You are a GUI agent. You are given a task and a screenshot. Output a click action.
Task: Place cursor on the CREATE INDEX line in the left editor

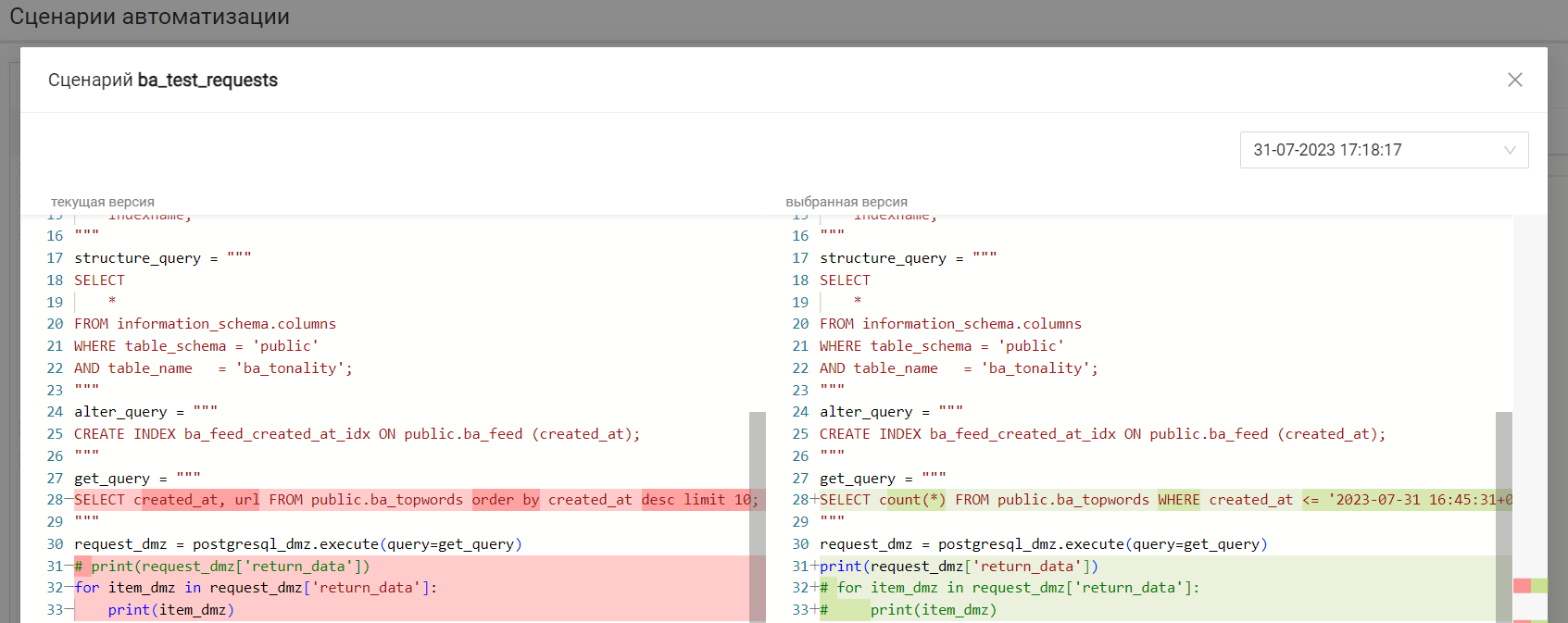[x=357, y=434]
